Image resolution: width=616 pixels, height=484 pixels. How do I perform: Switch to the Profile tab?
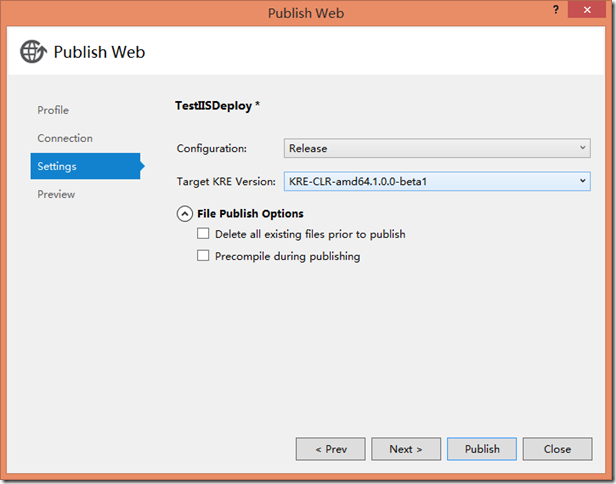(53, 110)
